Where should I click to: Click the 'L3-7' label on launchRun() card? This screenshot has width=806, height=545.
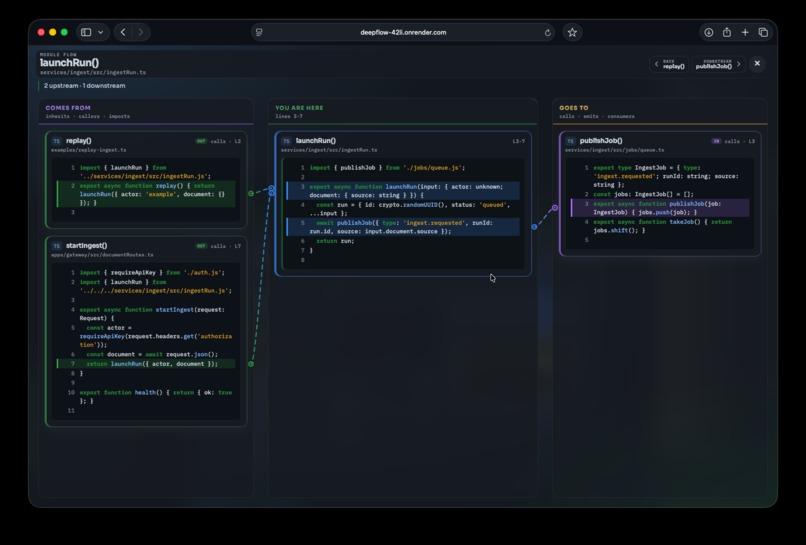tap(518, 141)
